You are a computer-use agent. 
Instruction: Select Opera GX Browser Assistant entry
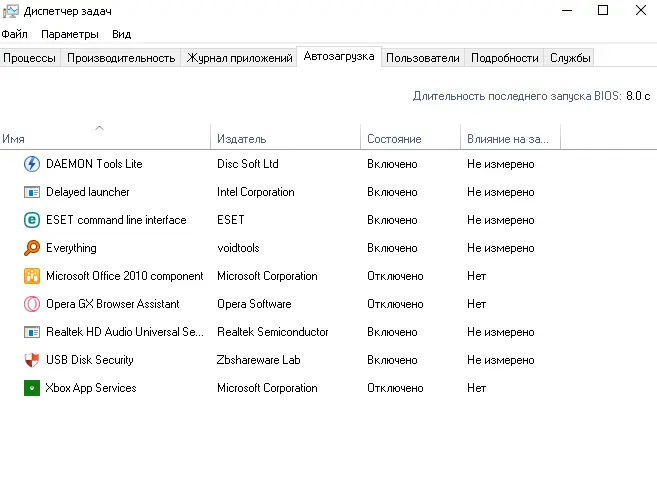pyautogui.click(x=113, y=304)
